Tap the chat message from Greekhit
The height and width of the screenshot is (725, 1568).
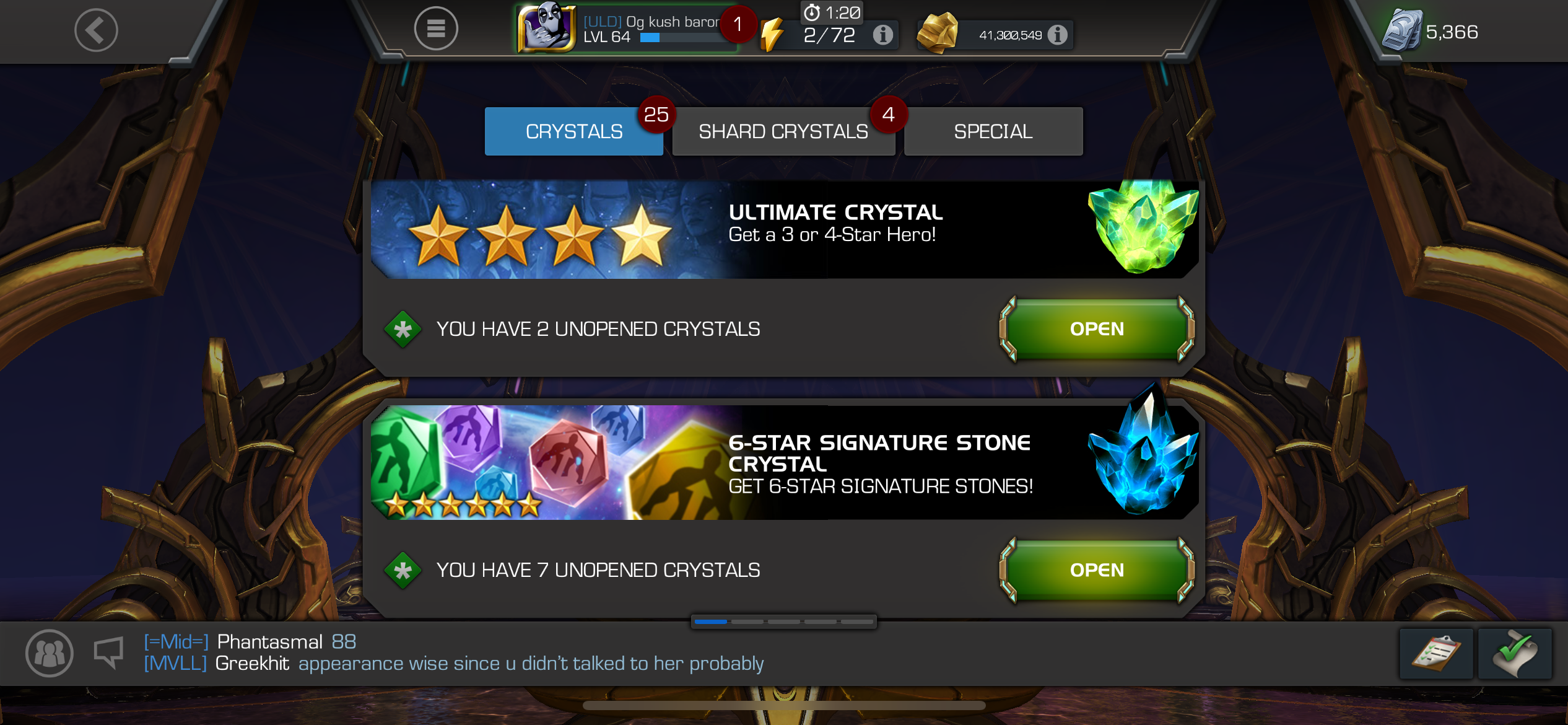(x=453, y=663)
